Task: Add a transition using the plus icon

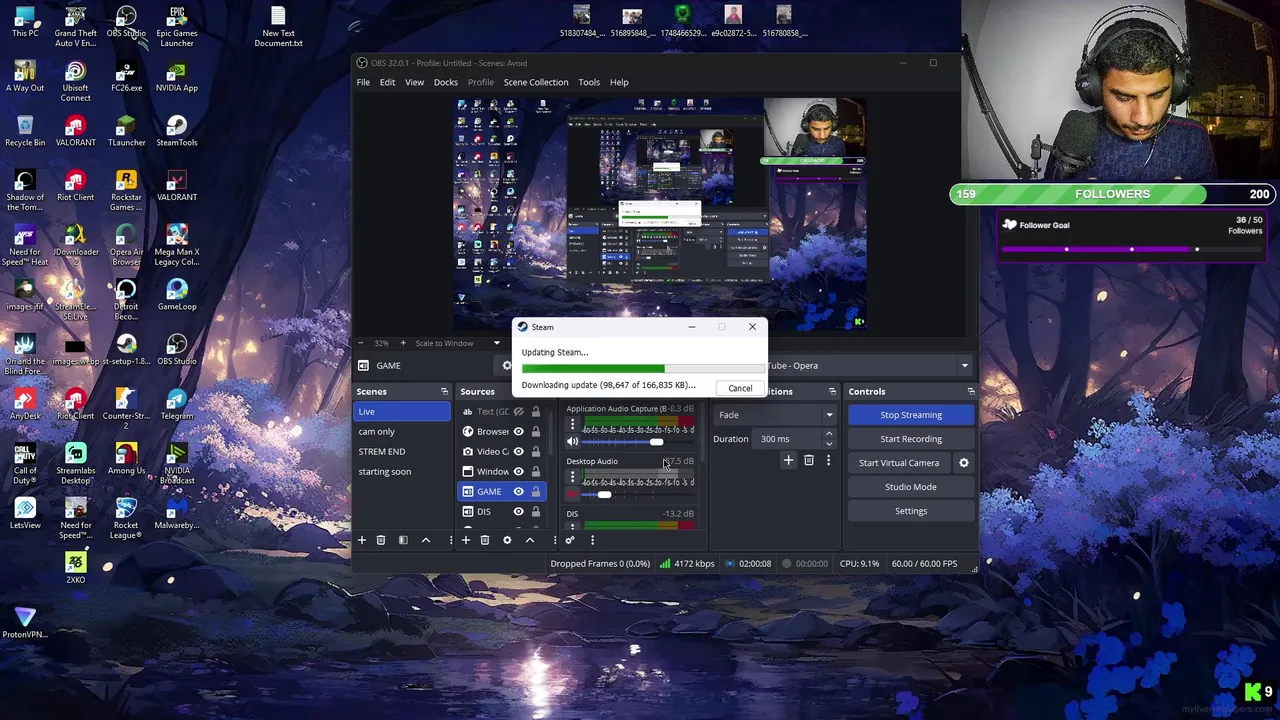Action: coord(788,461)
